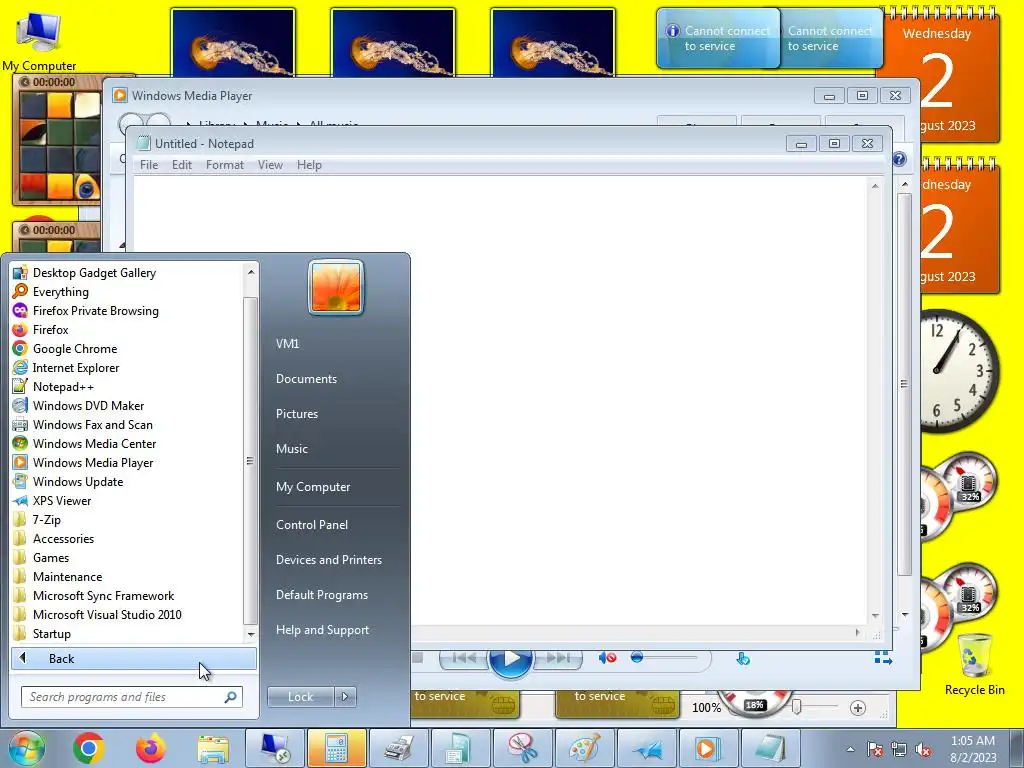Click the Search programs and files box
This screenshot has height=768, width=1024.
132,697
